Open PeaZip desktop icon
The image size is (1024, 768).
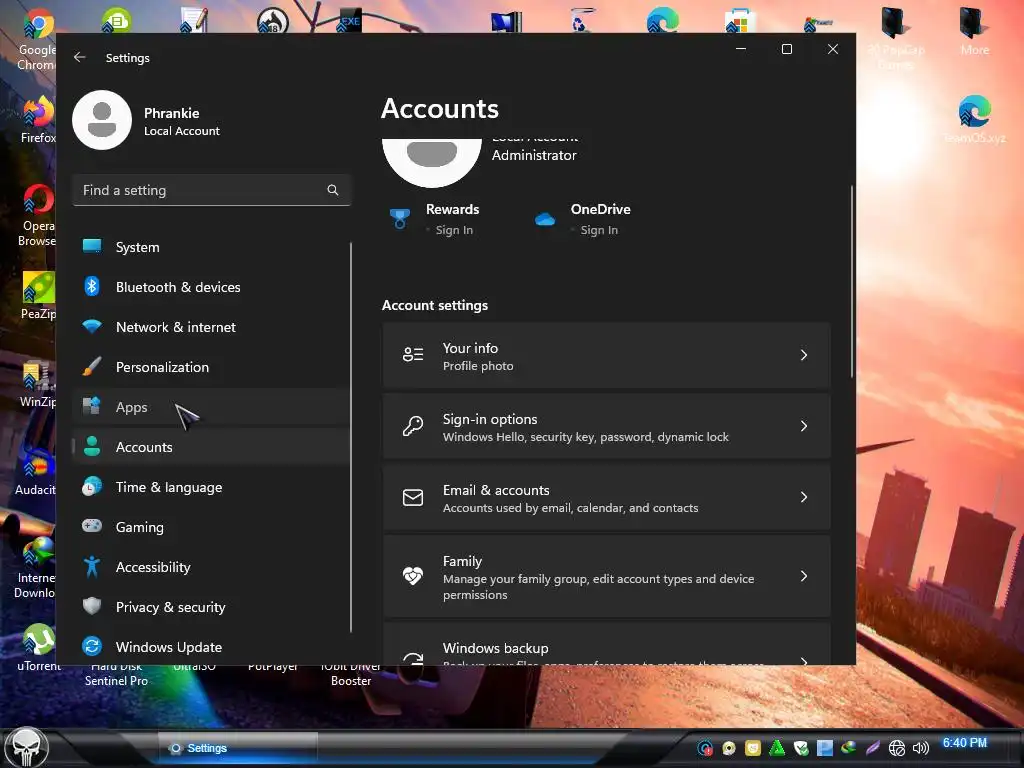38,296
